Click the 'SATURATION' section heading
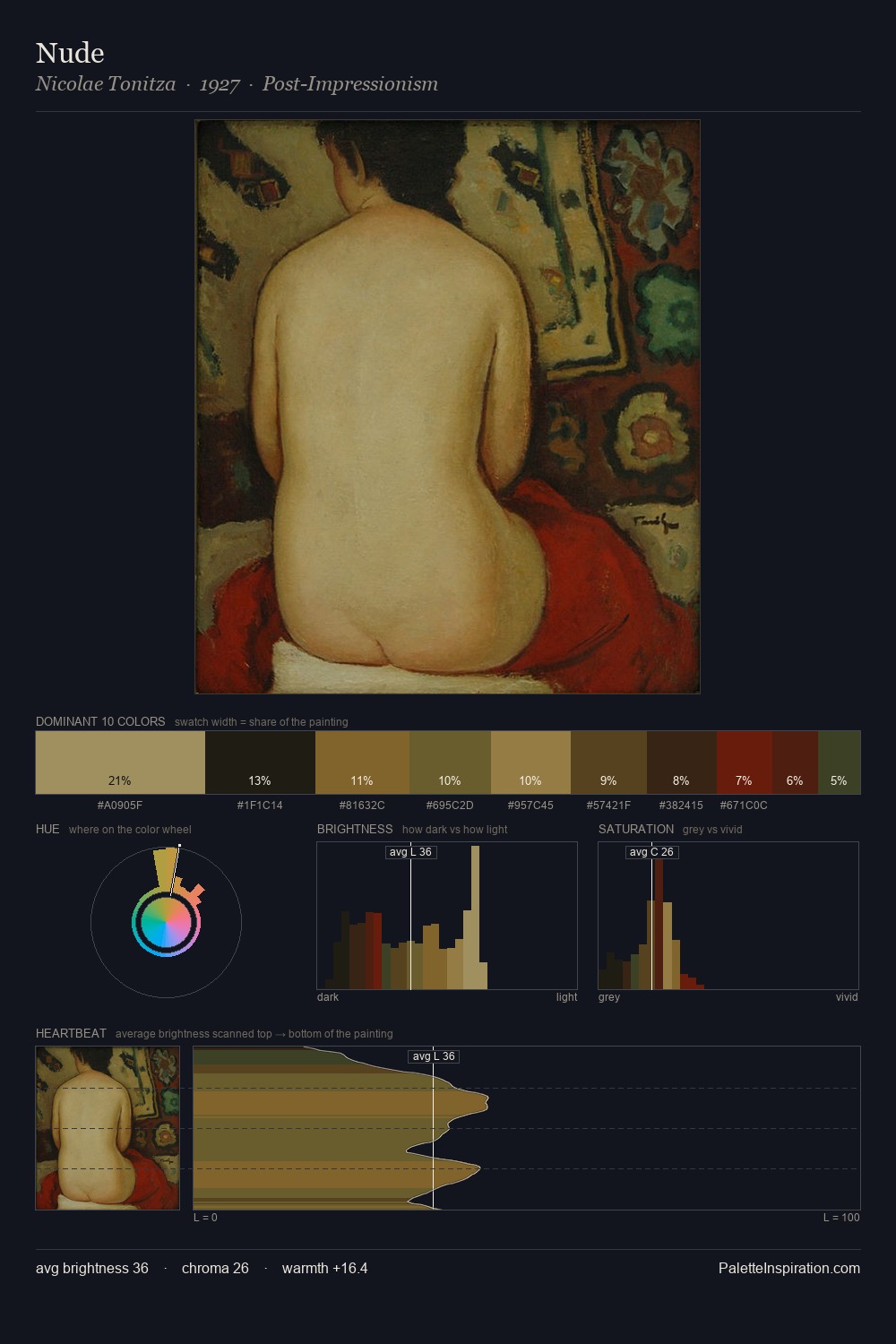Screen dimensions: 896x1344 coord(636,829)
